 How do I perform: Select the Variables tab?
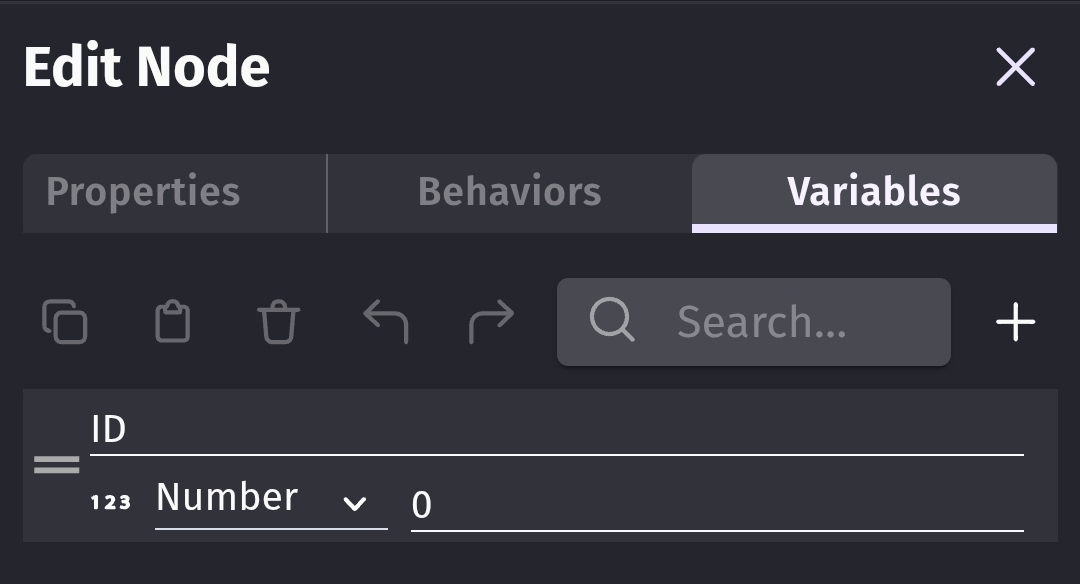click(873, 192)
